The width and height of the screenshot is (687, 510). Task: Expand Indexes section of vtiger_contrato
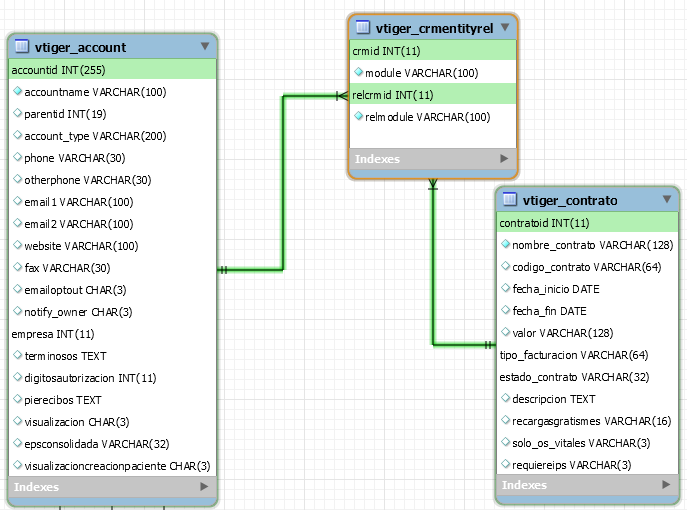point(666,485)
